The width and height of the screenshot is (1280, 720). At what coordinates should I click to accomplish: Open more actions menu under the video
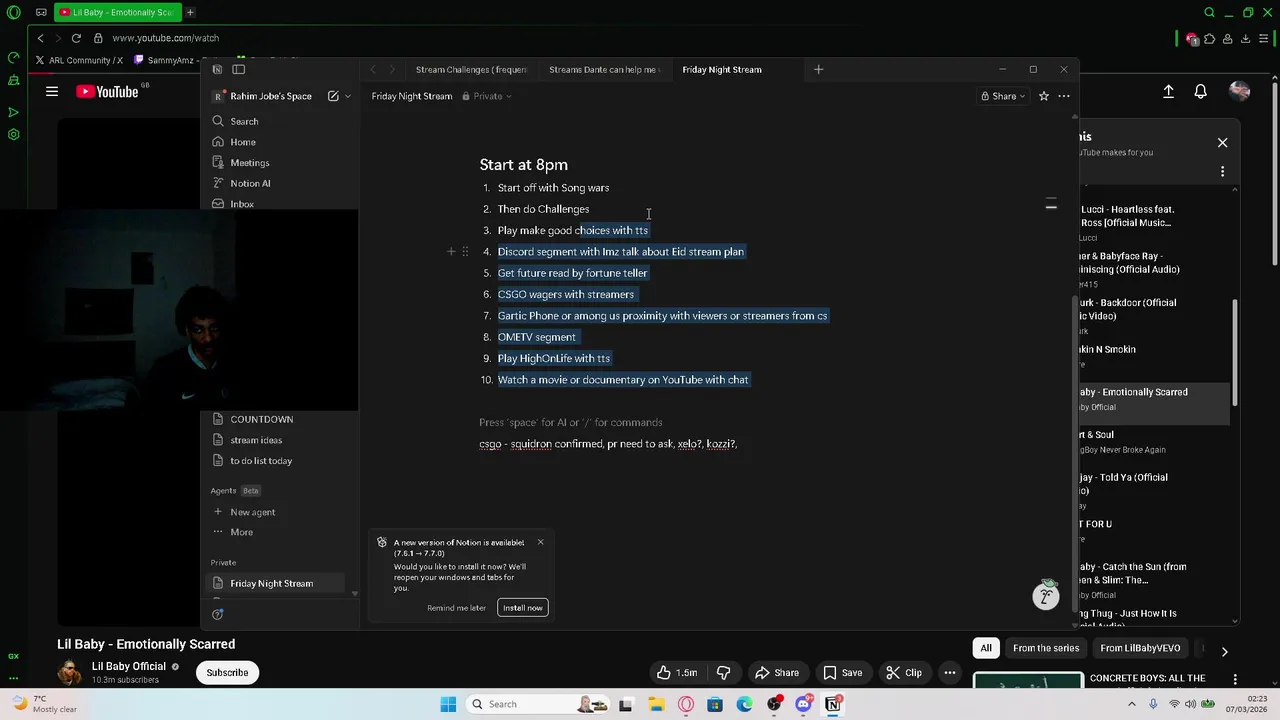tap(950, 673)
